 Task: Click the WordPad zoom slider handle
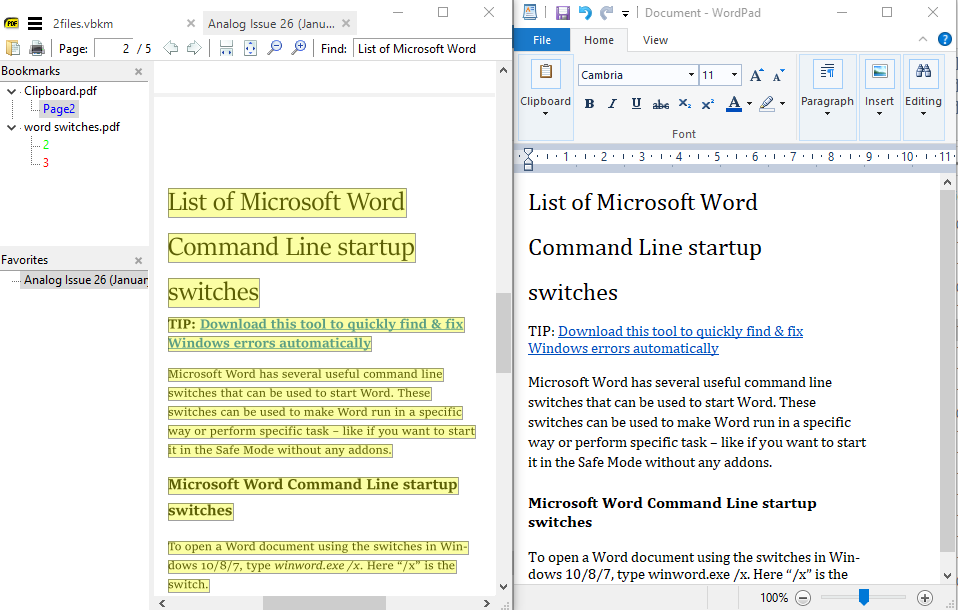pyautogui.click(x=863, y=597)
